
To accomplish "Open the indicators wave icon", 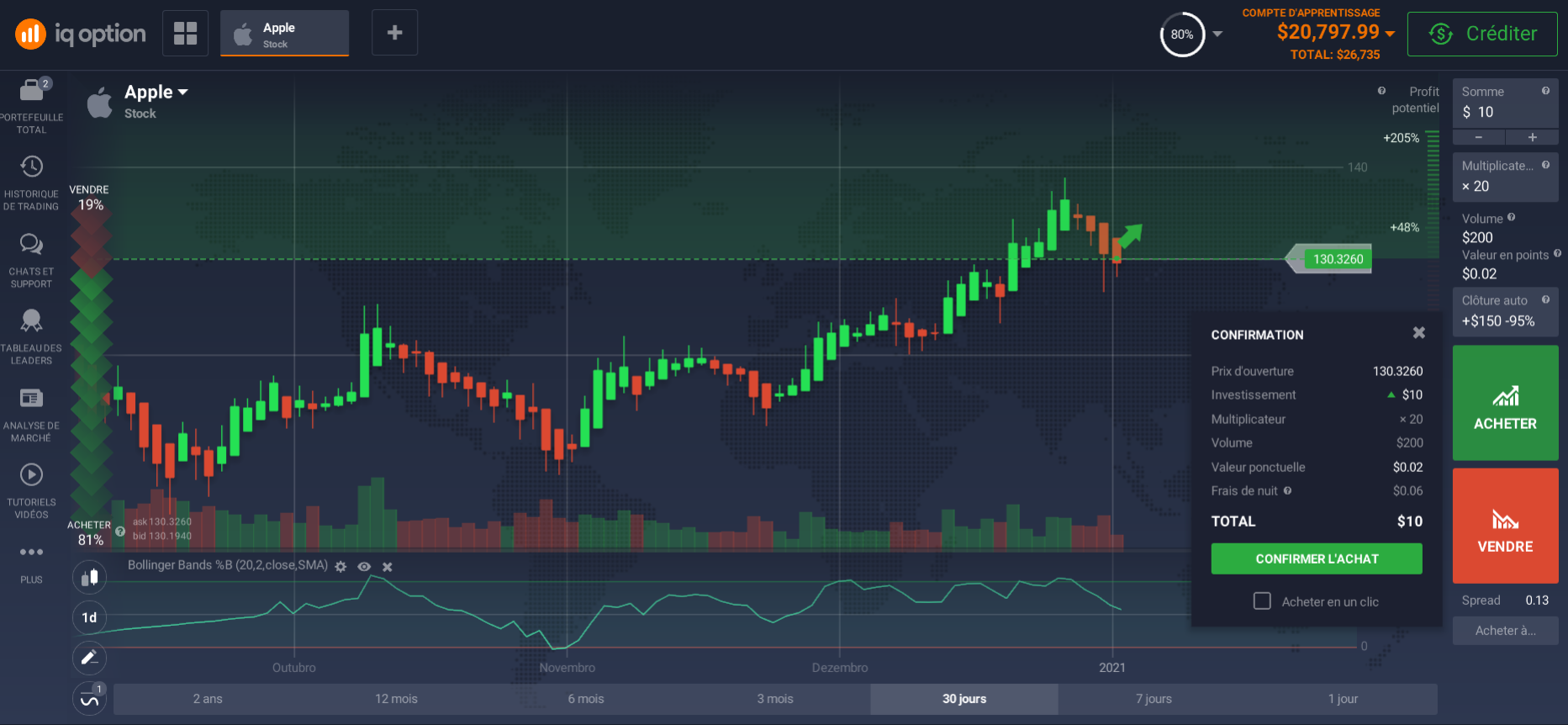I will (89, 698).
